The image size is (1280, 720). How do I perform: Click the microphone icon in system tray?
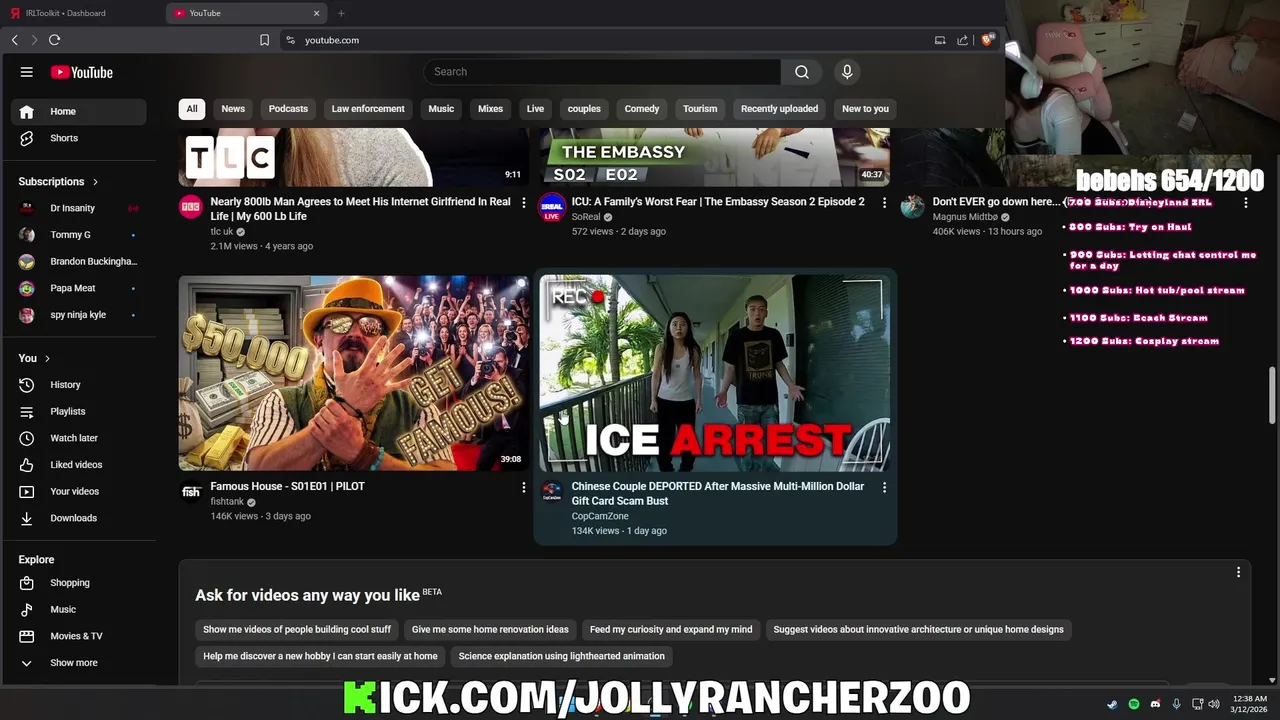coord(1177,704)
